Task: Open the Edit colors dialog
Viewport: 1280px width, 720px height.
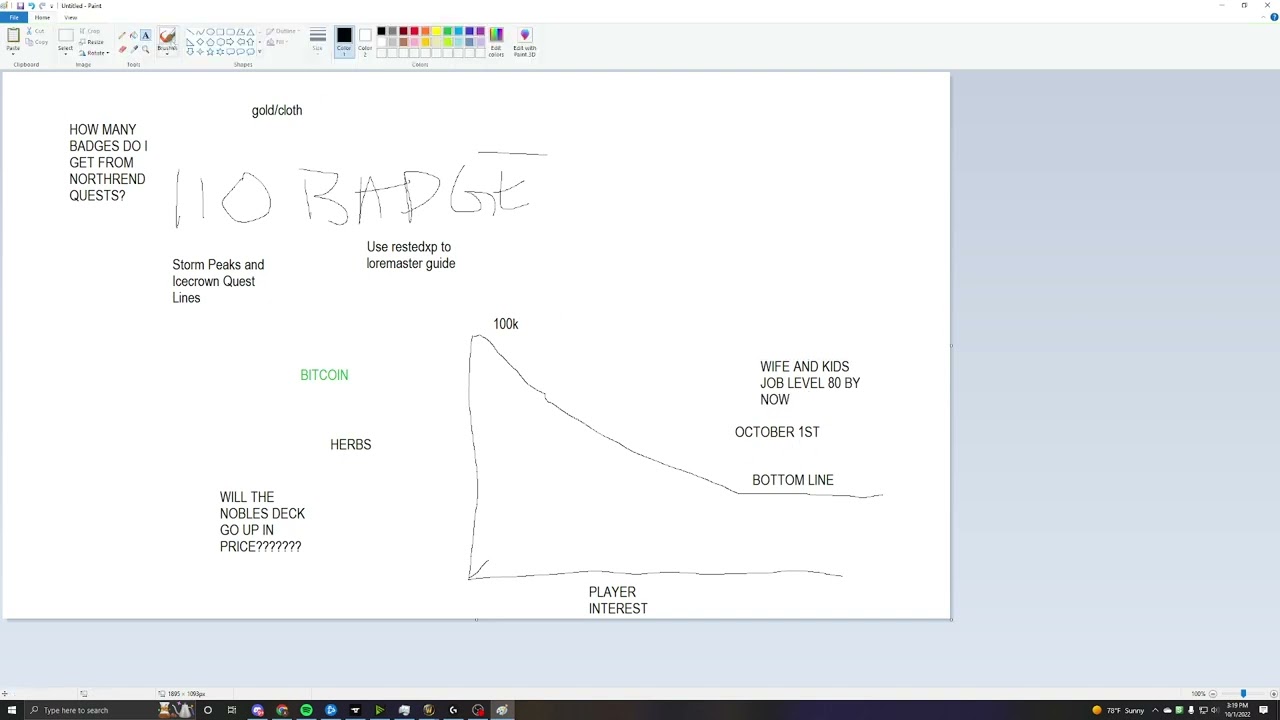Action: (x=496, y=41)
